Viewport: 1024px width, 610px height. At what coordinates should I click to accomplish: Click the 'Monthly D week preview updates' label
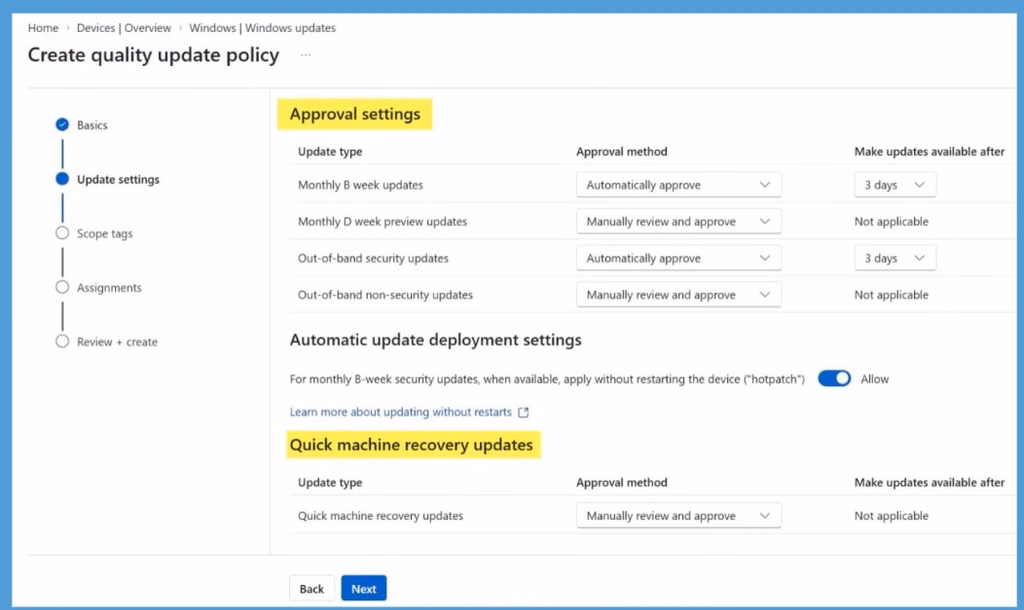coord(383,221)
